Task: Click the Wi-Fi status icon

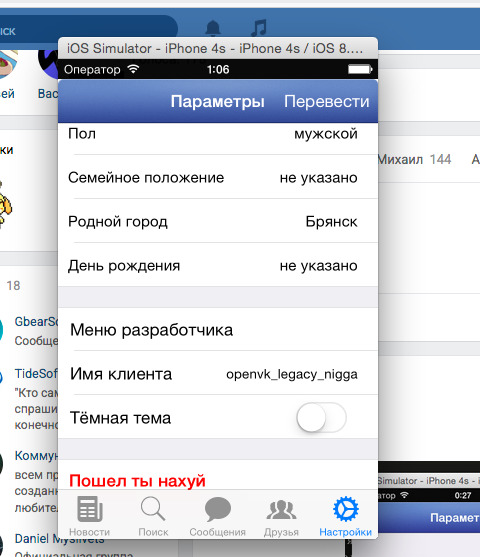Action: click(x=133, y=69)
